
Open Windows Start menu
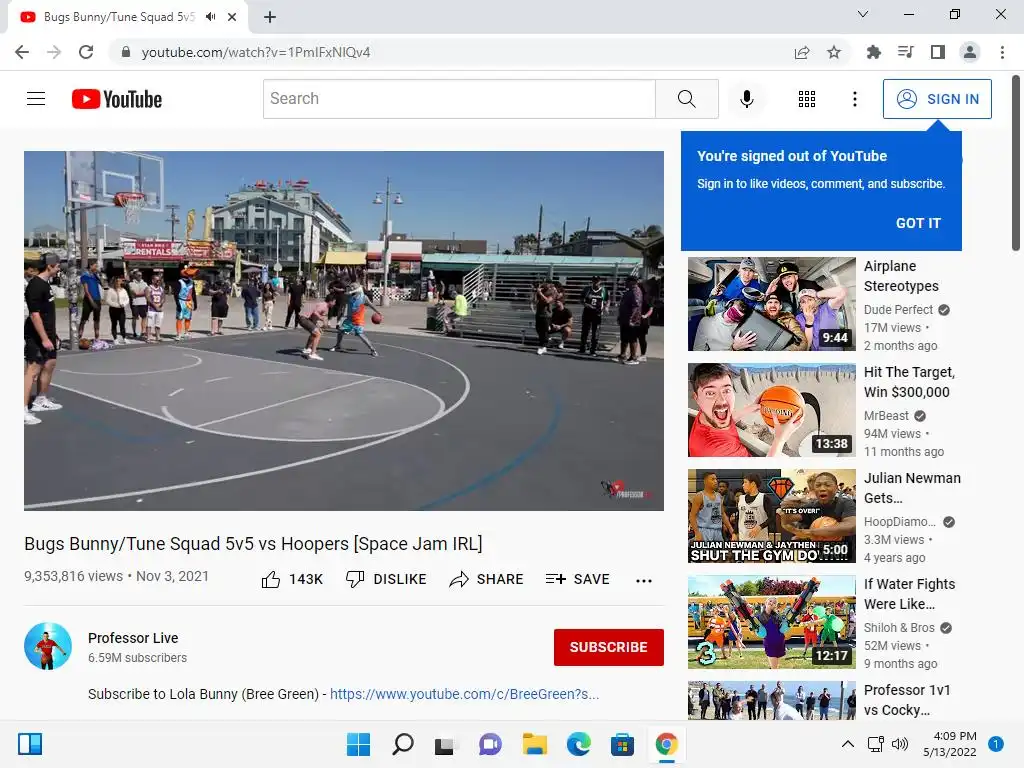tap(358, 744)
